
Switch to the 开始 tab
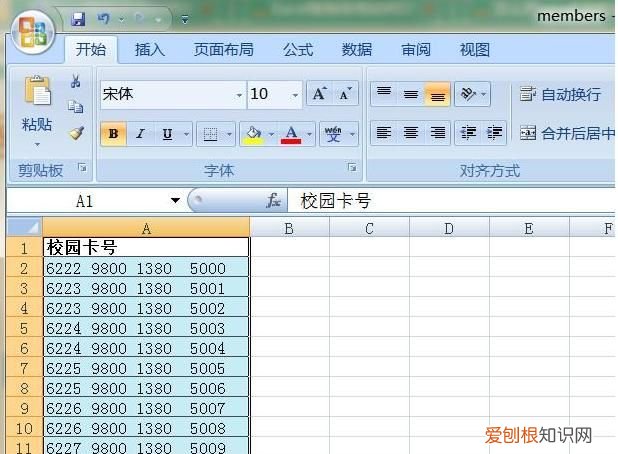click(91, 50)
